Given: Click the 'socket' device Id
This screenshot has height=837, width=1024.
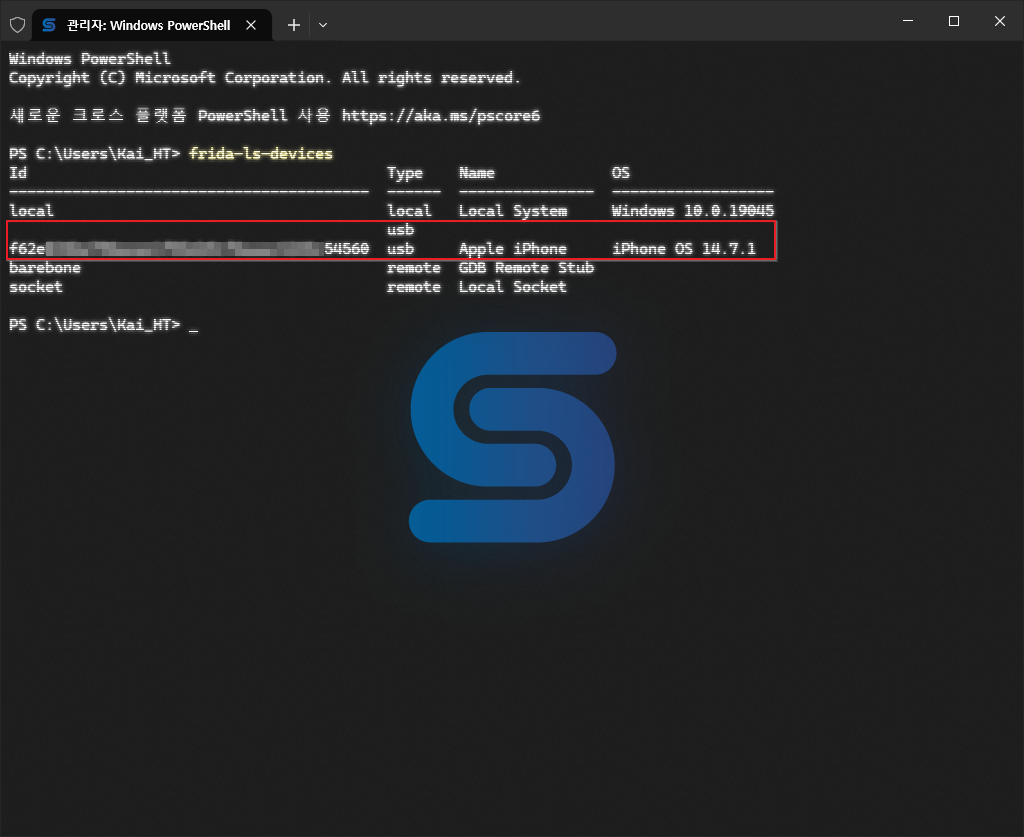Looking at the screenshot, I should (36, 287).
